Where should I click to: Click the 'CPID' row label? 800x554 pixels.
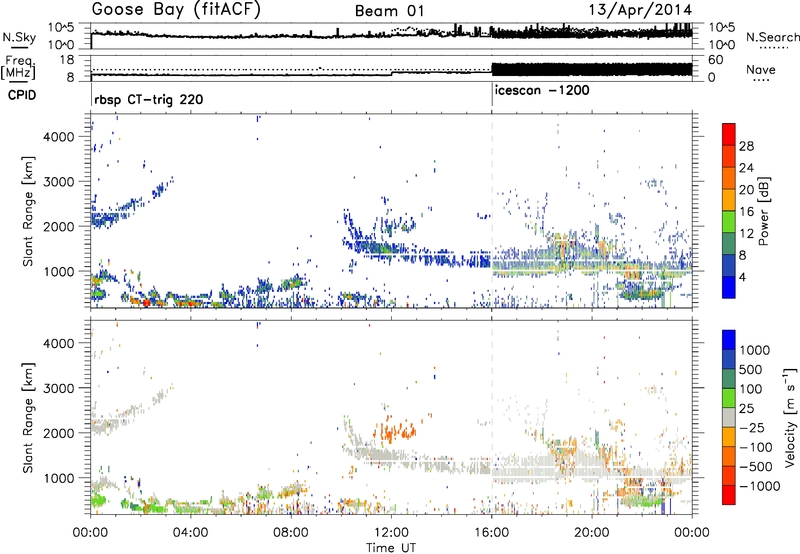point(22,95)
